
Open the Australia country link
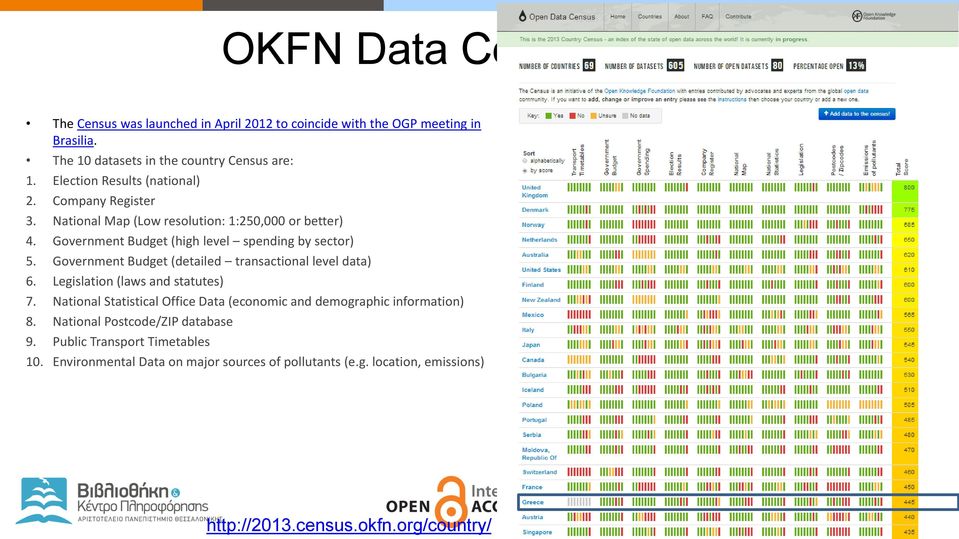tap(535, 255)
